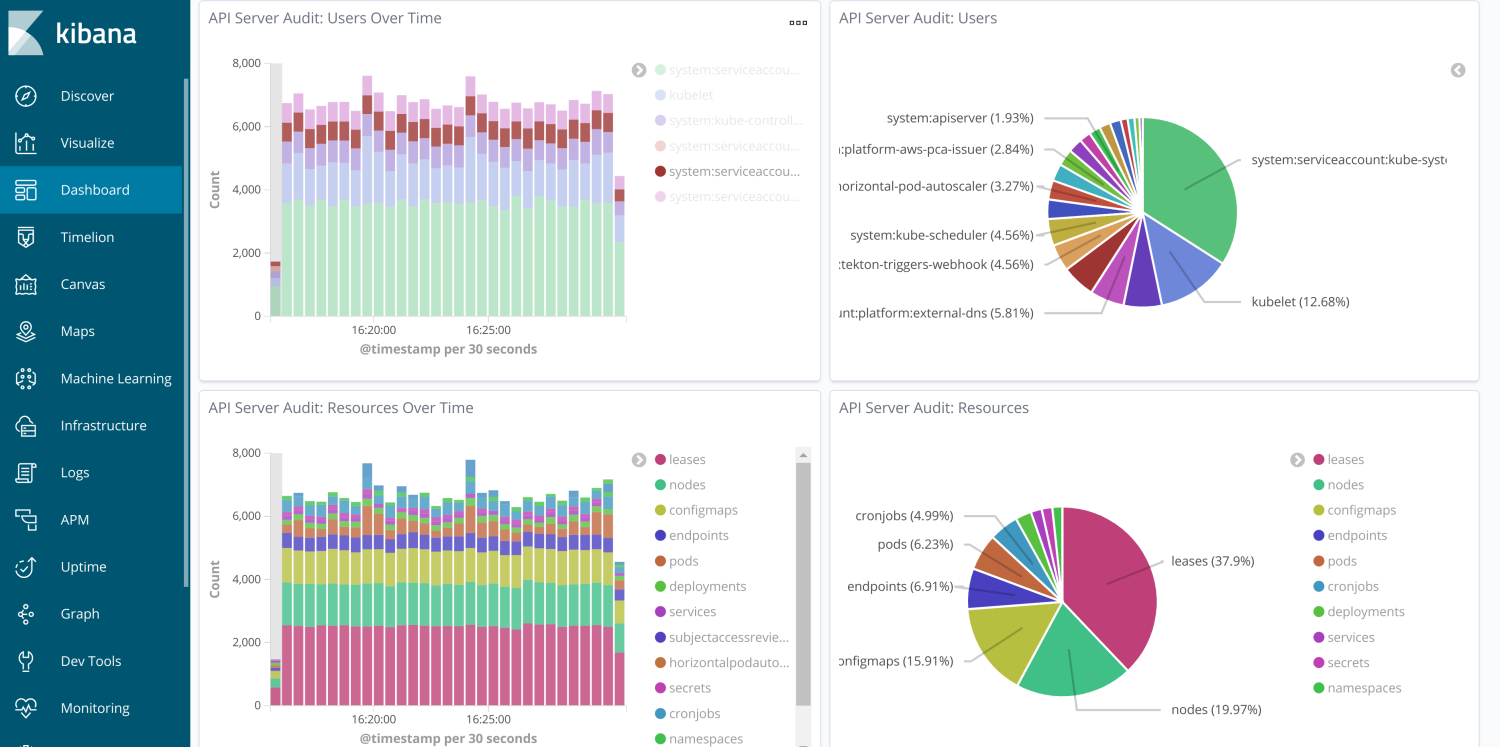Click 'API Server Audit: Users Over Time' title
This screenshot has height=747, width=1500.
pyautogui.click(x=325, y=18)
